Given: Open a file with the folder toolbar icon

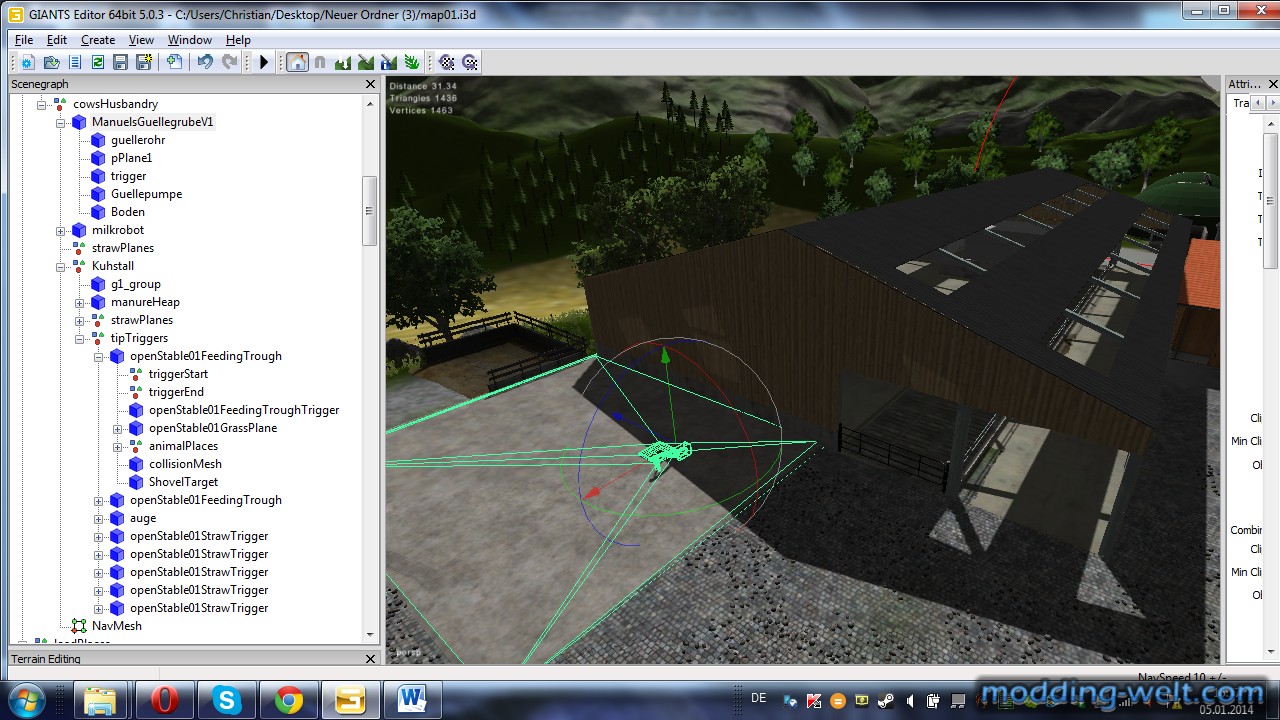Looking at the screenshot, I should (x=51, y=62).
